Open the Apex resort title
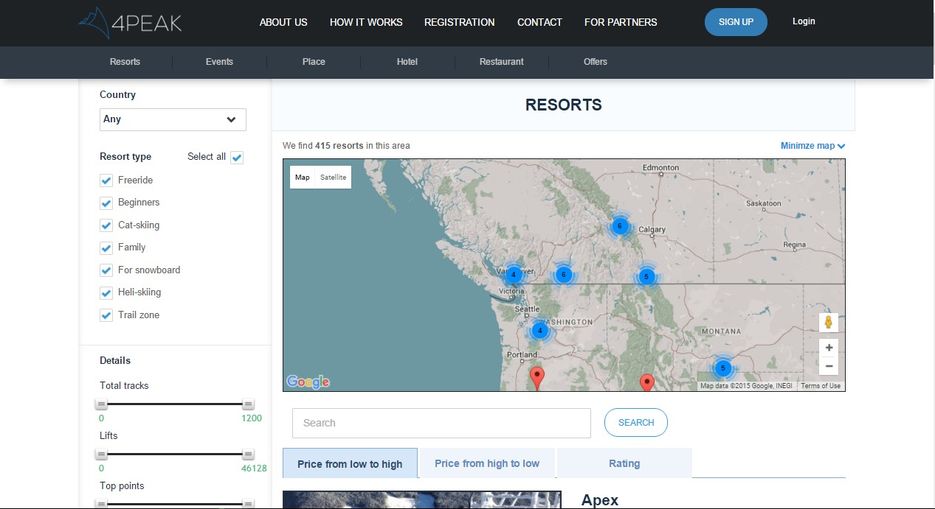Viewport: 935px width, 509px height. pyautogui.click(x=600, y=500)
